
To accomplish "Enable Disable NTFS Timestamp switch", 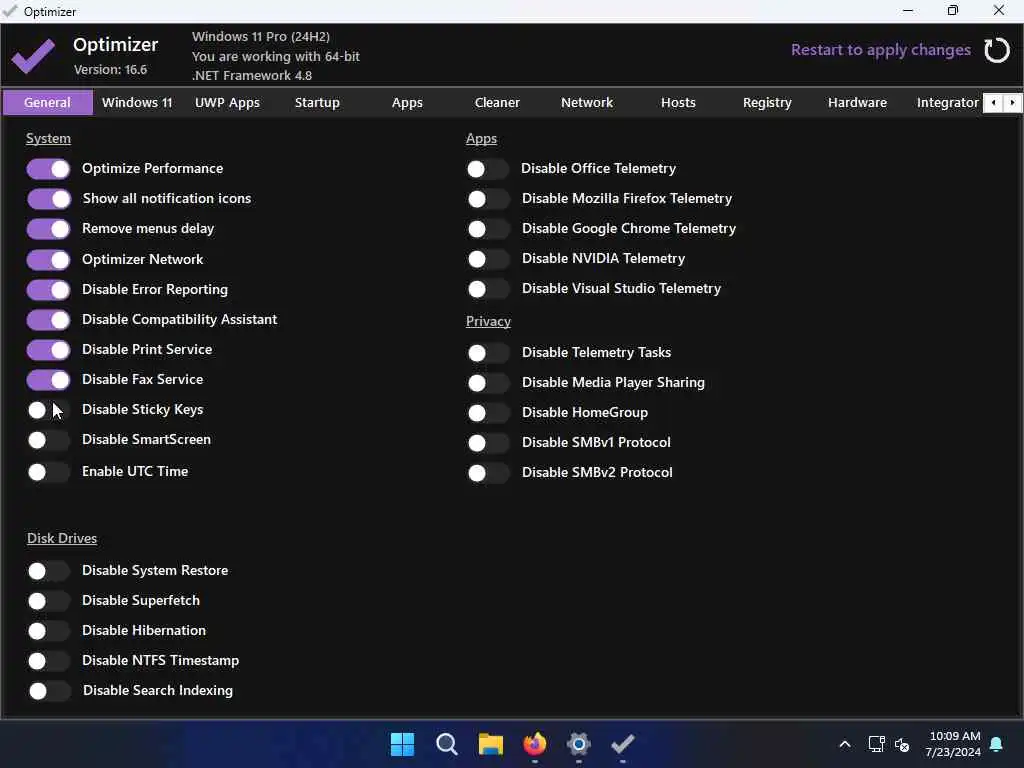I will click(x=48, y=662).
